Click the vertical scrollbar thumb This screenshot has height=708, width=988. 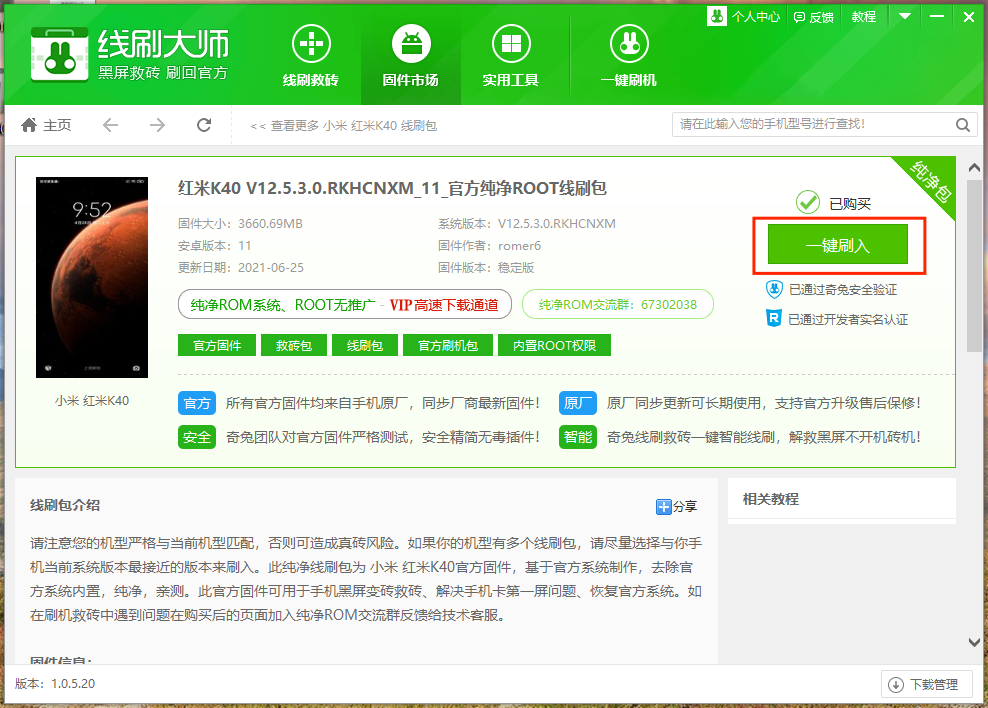click(x=974, y=266)
